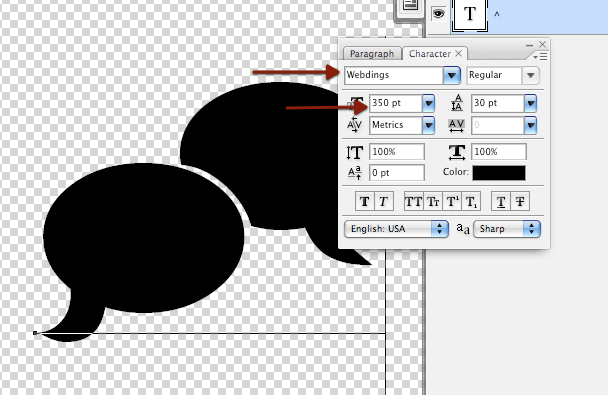Close the Character tab with its X
Viewport: 608px width, 395px height.
458,53
